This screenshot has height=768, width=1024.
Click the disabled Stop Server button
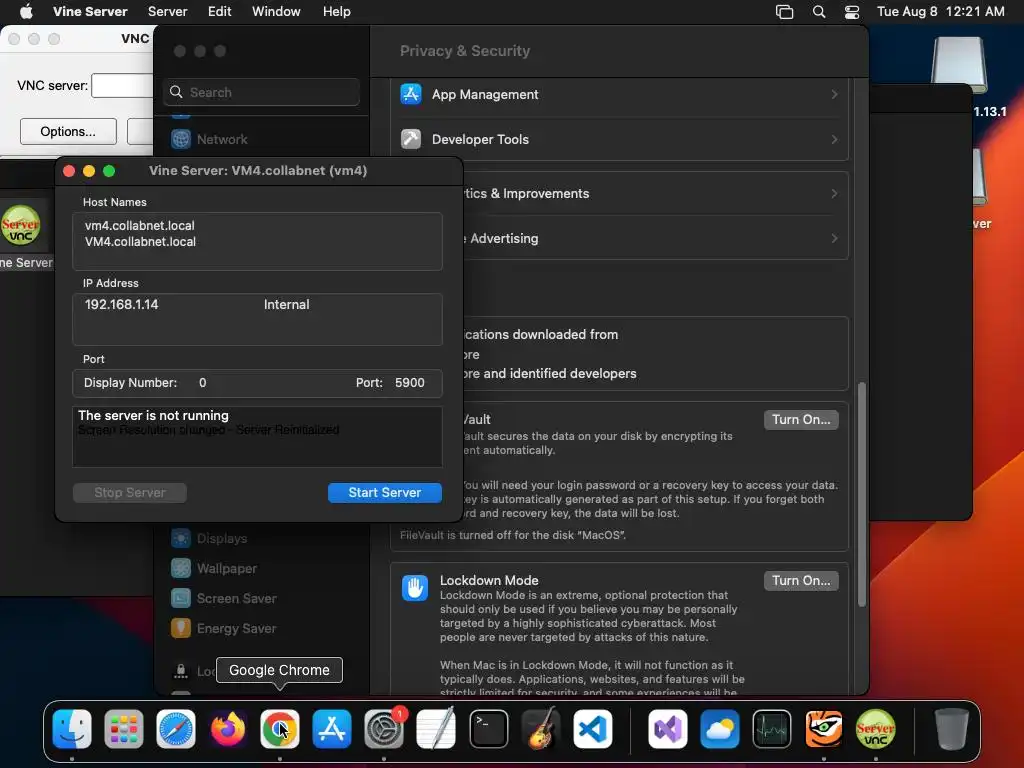point(130,492)
